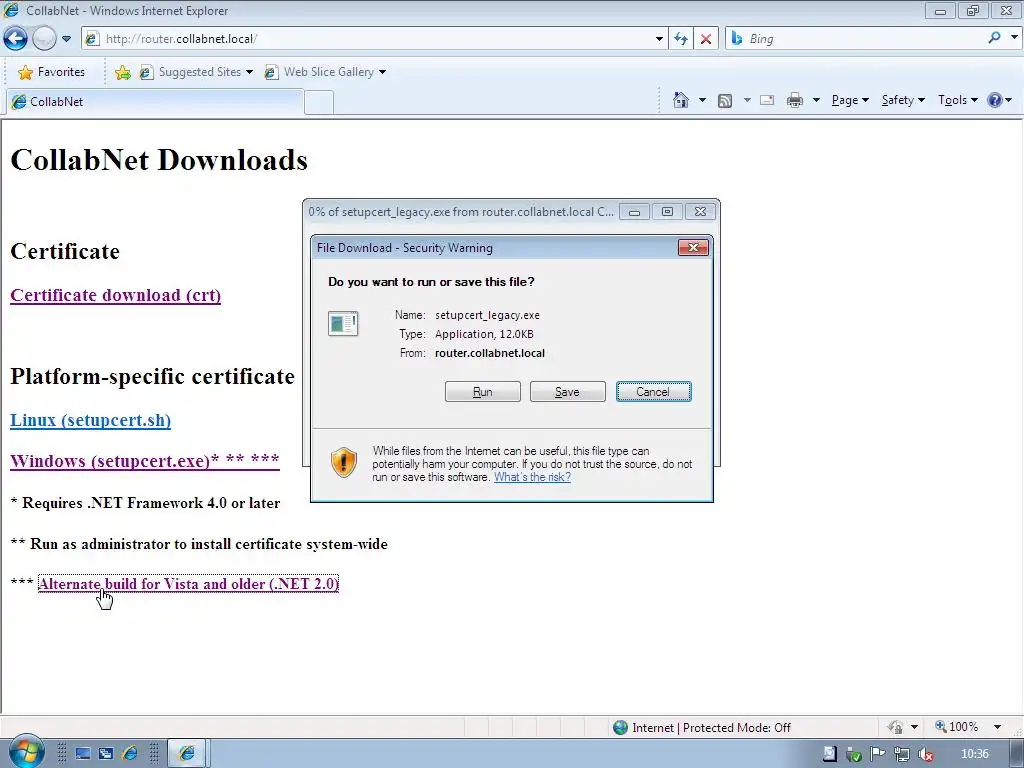Launch Internet Explorer from quick launch
1024x768 pixels.
[x=130, y=754]
